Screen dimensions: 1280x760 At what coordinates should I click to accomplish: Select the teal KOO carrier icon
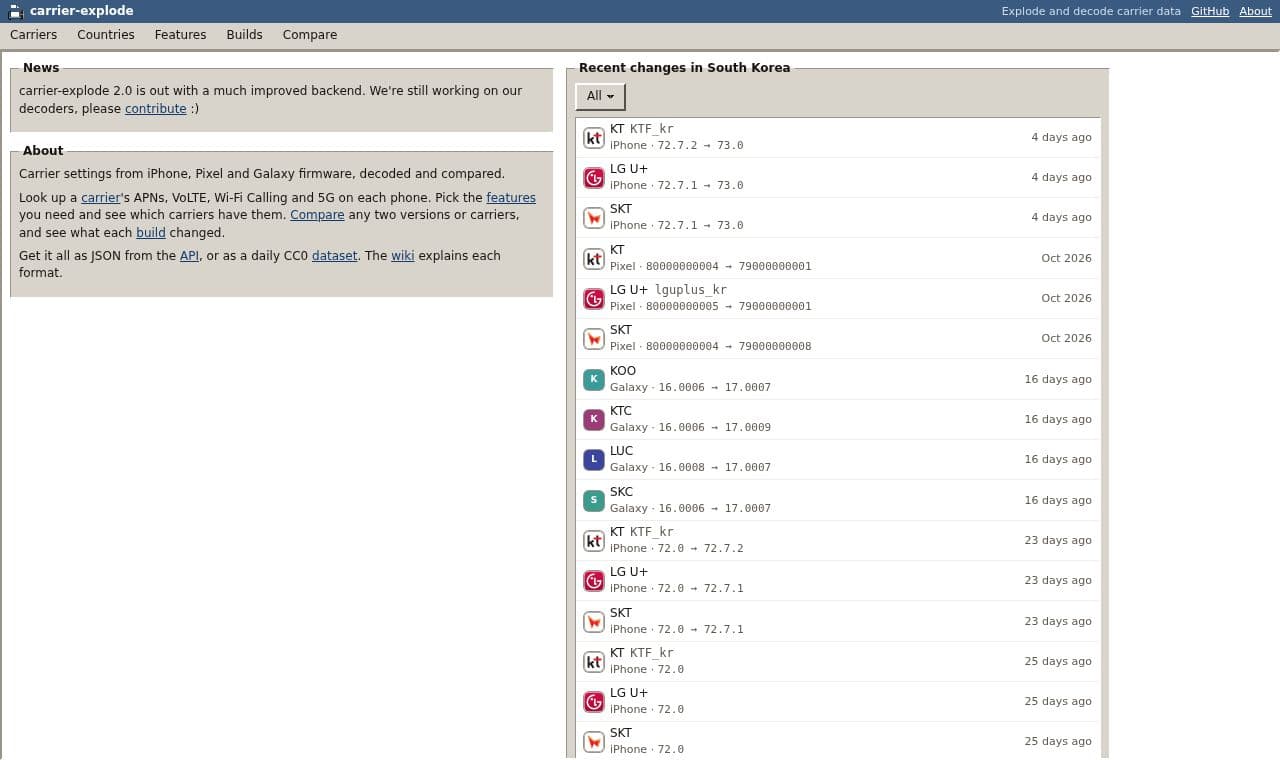pos(594,380)
